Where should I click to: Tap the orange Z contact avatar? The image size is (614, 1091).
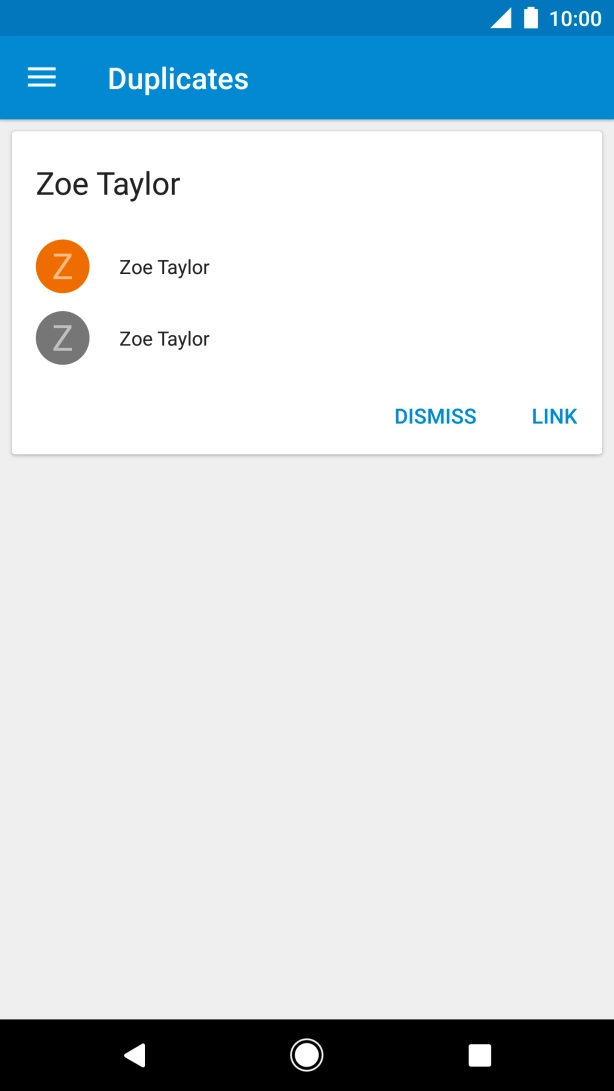pos(63,267)
